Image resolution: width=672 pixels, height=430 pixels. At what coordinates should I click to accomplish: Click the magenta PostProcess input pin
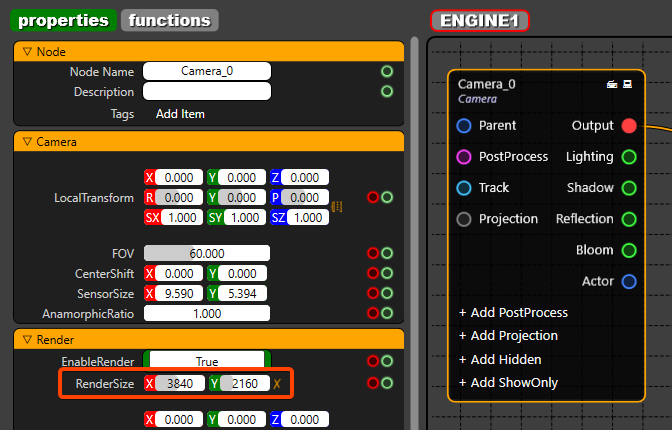pyautogui.click(x=464, y=157)
